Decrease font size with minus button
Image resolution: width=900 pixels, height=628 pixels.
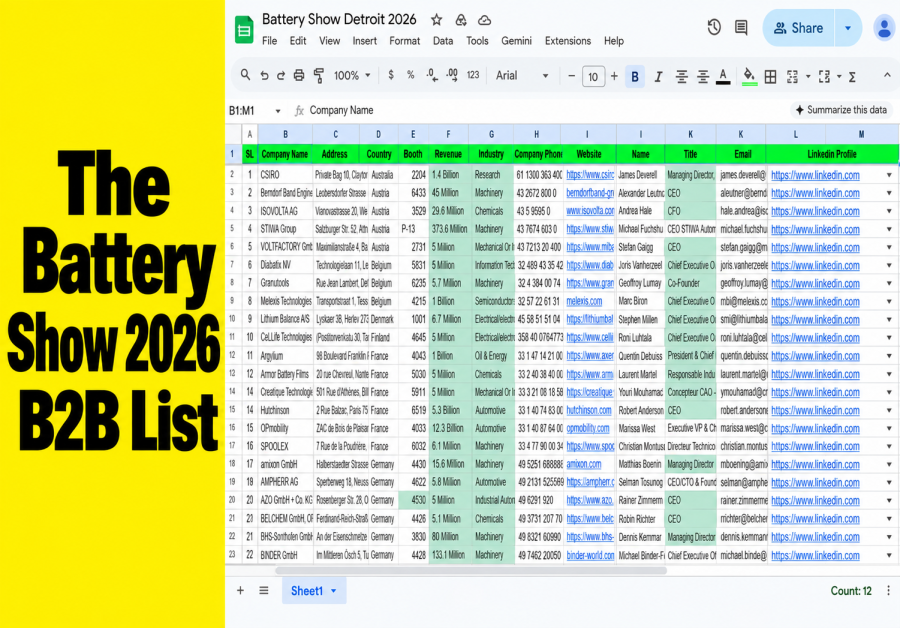571,76
